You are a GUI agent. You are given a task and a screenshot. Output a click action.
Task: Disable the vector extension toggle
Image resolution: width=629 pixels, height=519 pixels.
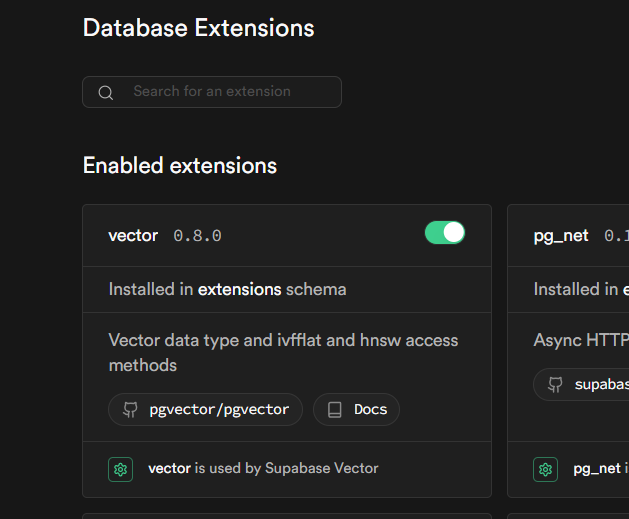pos(445,233)
